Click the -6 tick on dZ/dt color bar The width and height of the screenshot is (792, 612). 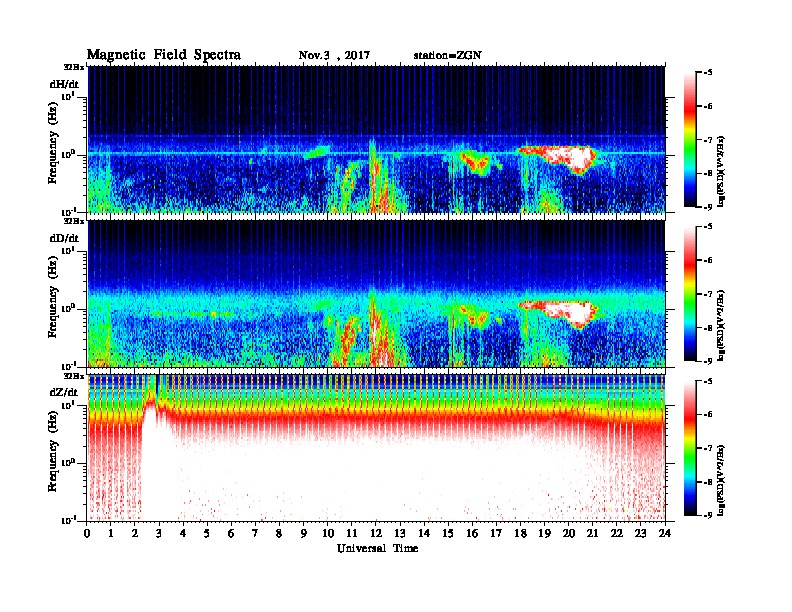[x=708, y=415]
